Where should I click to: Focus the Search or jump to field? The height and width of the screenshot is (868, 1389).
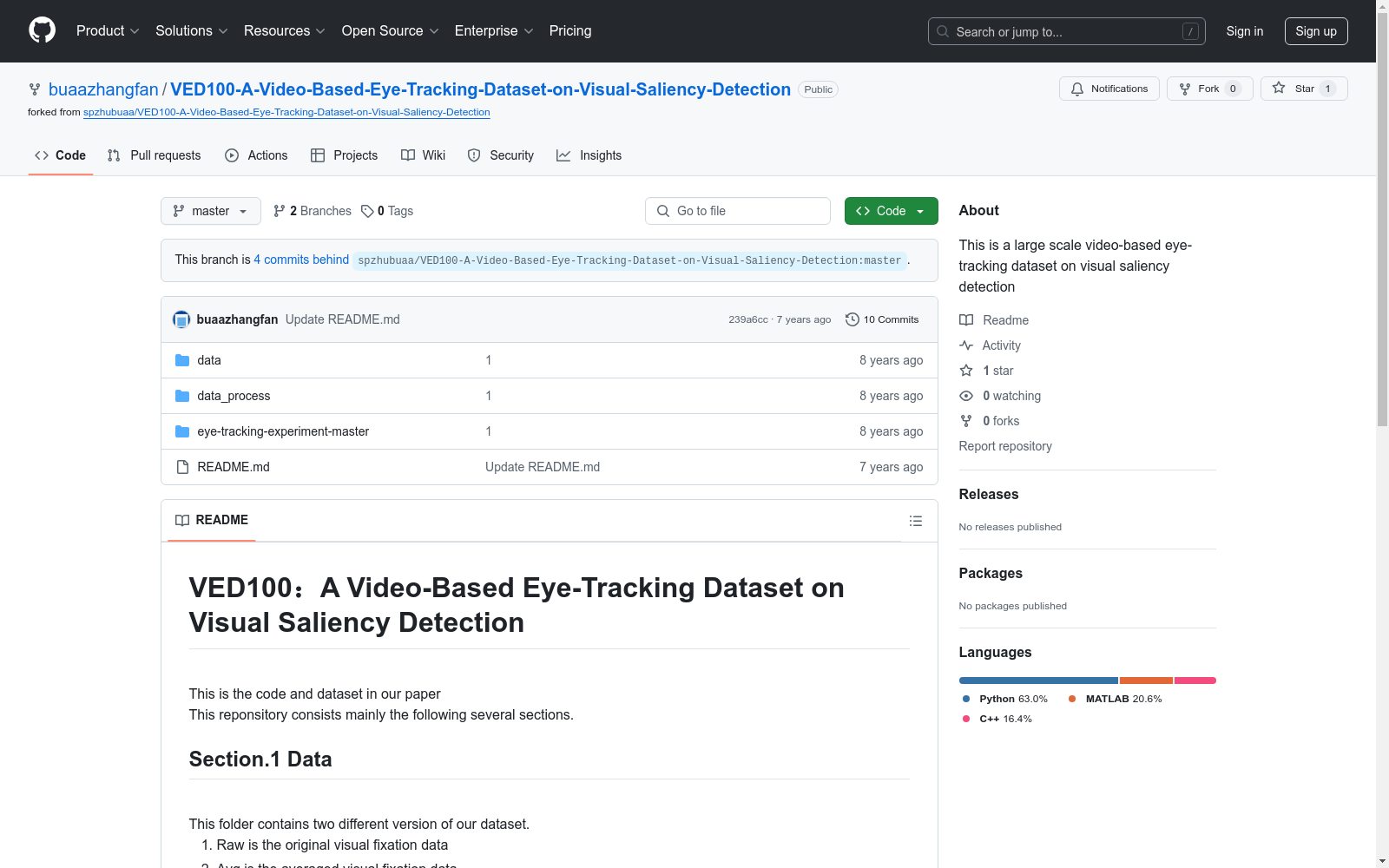(1067, 31)
